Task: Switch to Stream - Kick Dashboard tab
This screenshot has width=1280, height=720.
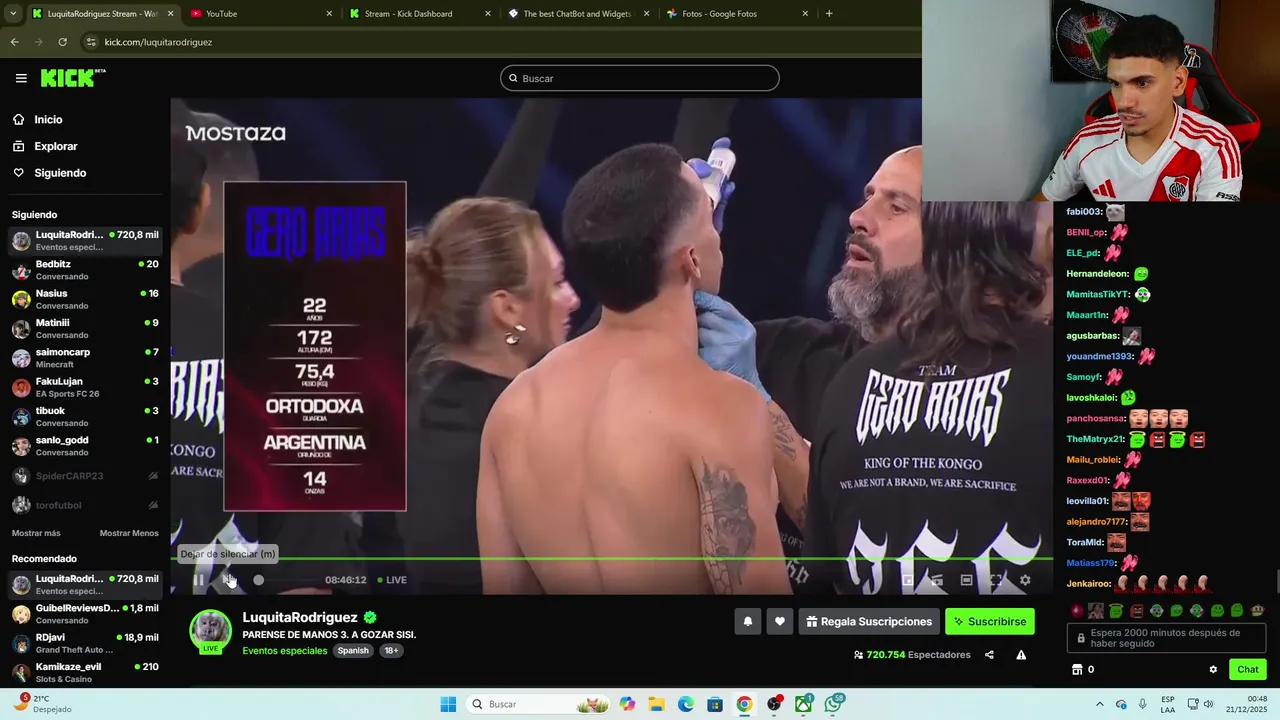Action: (420, 14)
